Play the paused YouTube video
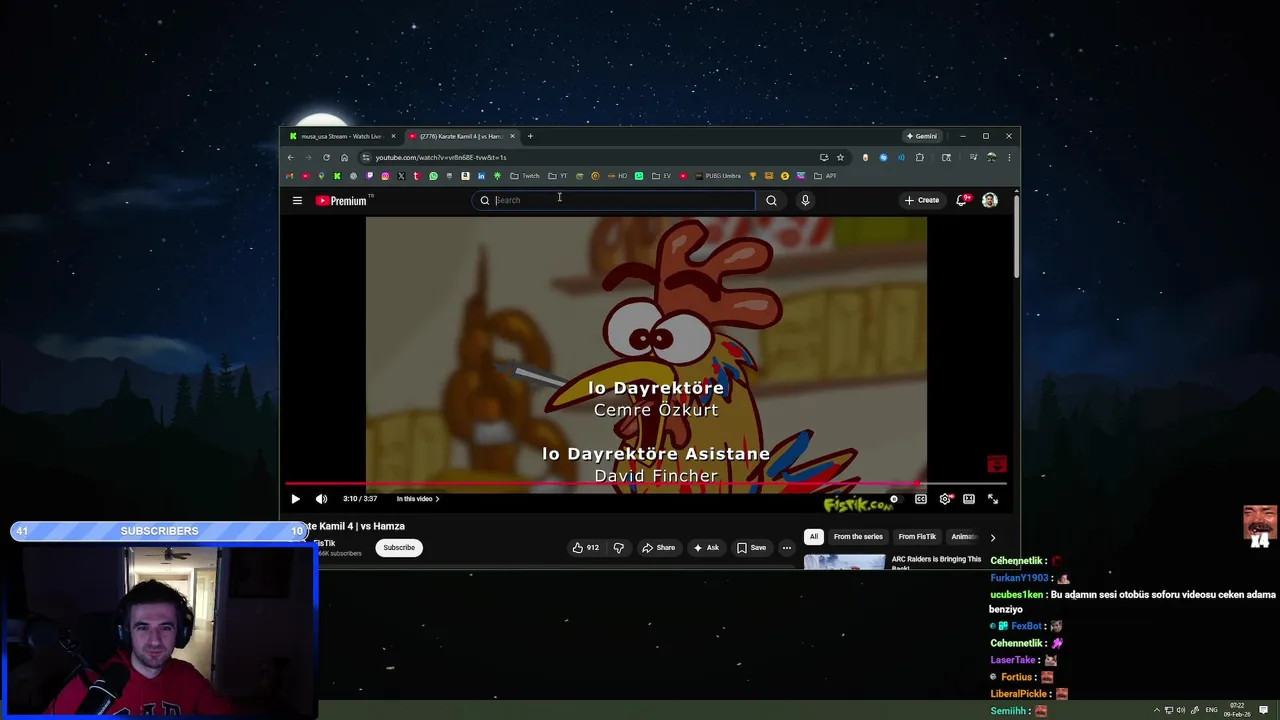 (x=295, y=499)
